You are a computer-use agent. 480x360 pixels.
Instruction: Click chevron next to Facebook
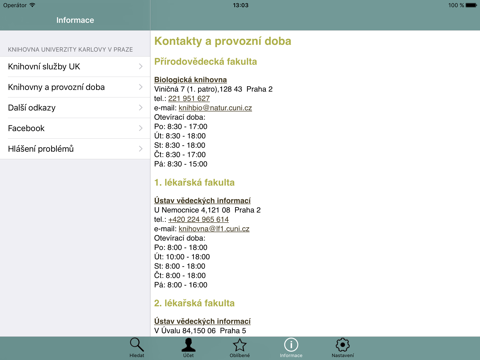tap(141, 128)
